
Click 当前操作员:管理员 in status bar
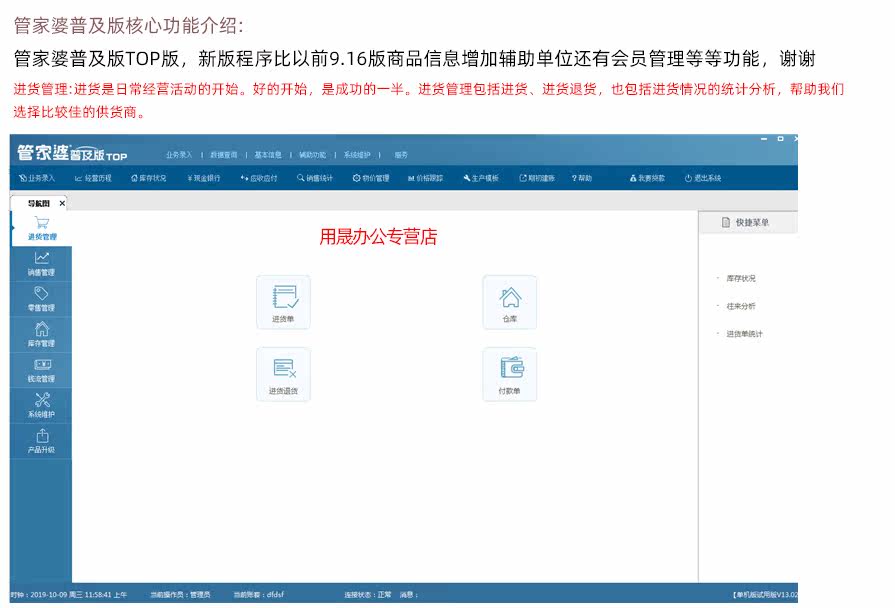point(180,594)
